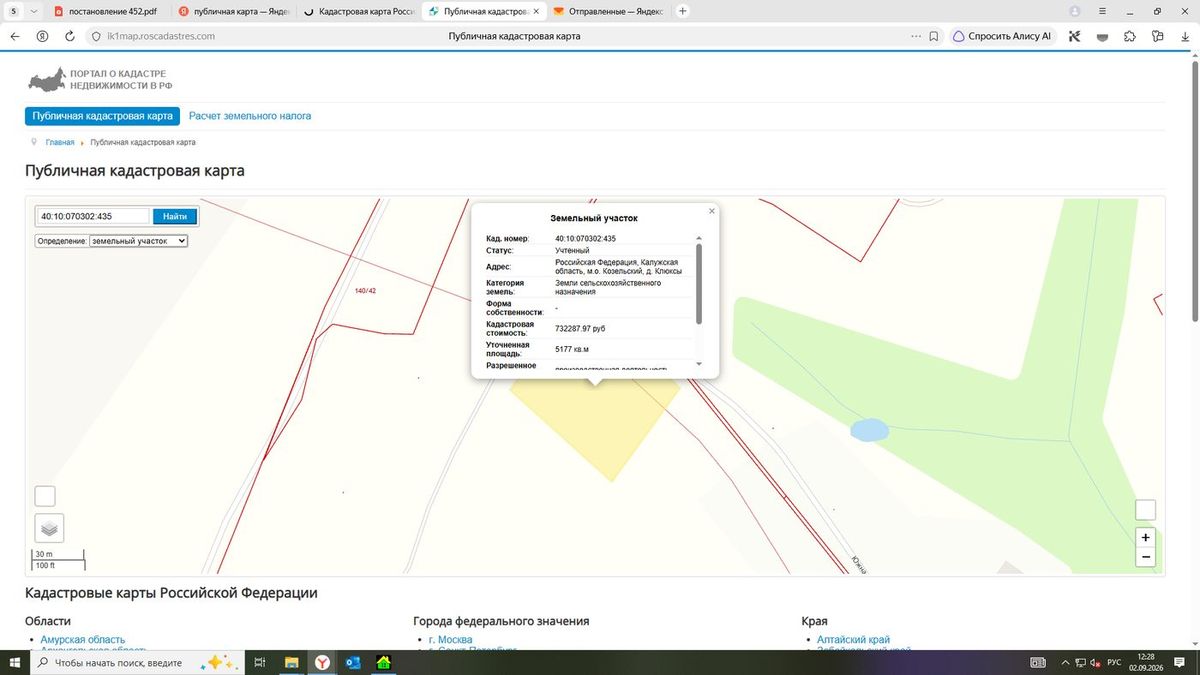The image size is (1200, 675).
Task: Open Yandex Browser taskbar icon
Action: tap(322, 663)
